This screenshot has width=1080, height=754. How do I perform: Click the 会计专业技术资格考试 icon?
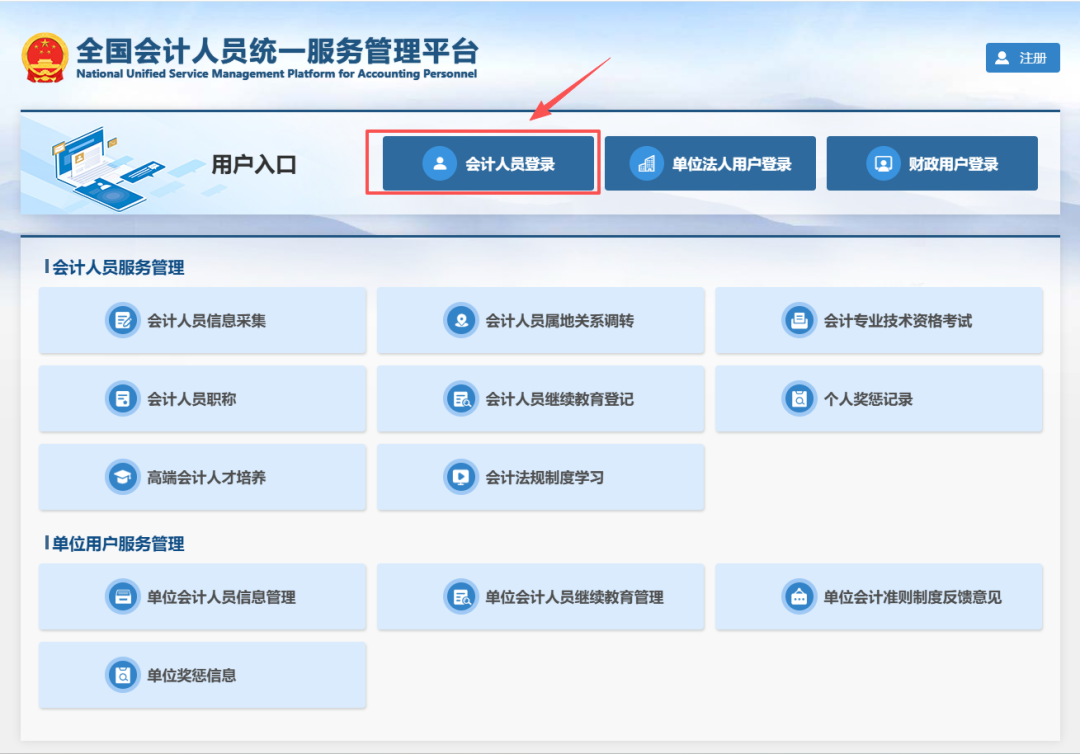(799, 321)
